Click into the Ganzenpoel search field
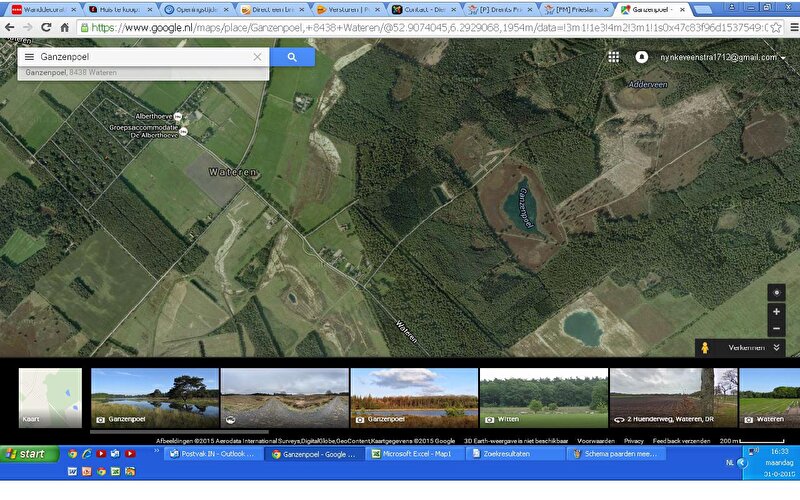 144,57
